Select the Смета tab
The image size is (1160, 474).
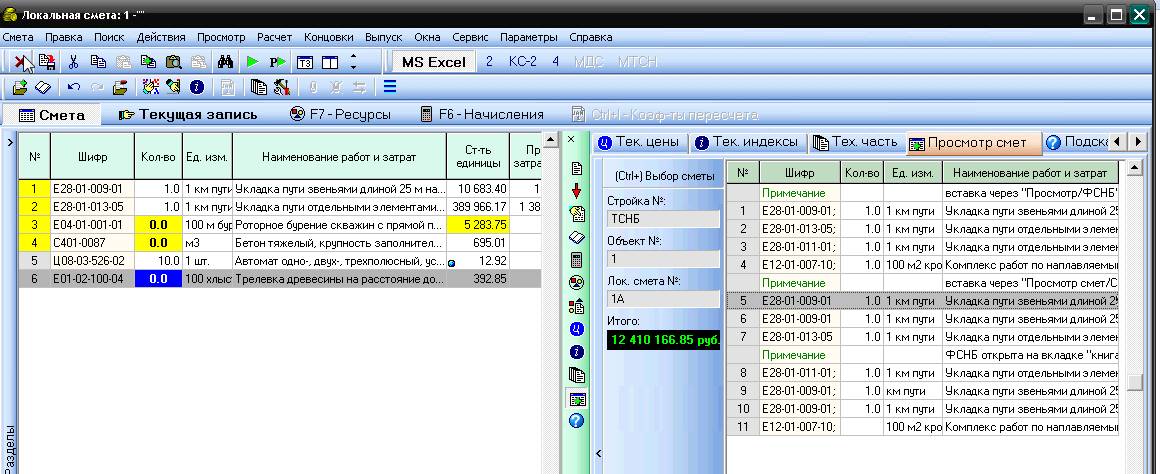pos(51,115)
